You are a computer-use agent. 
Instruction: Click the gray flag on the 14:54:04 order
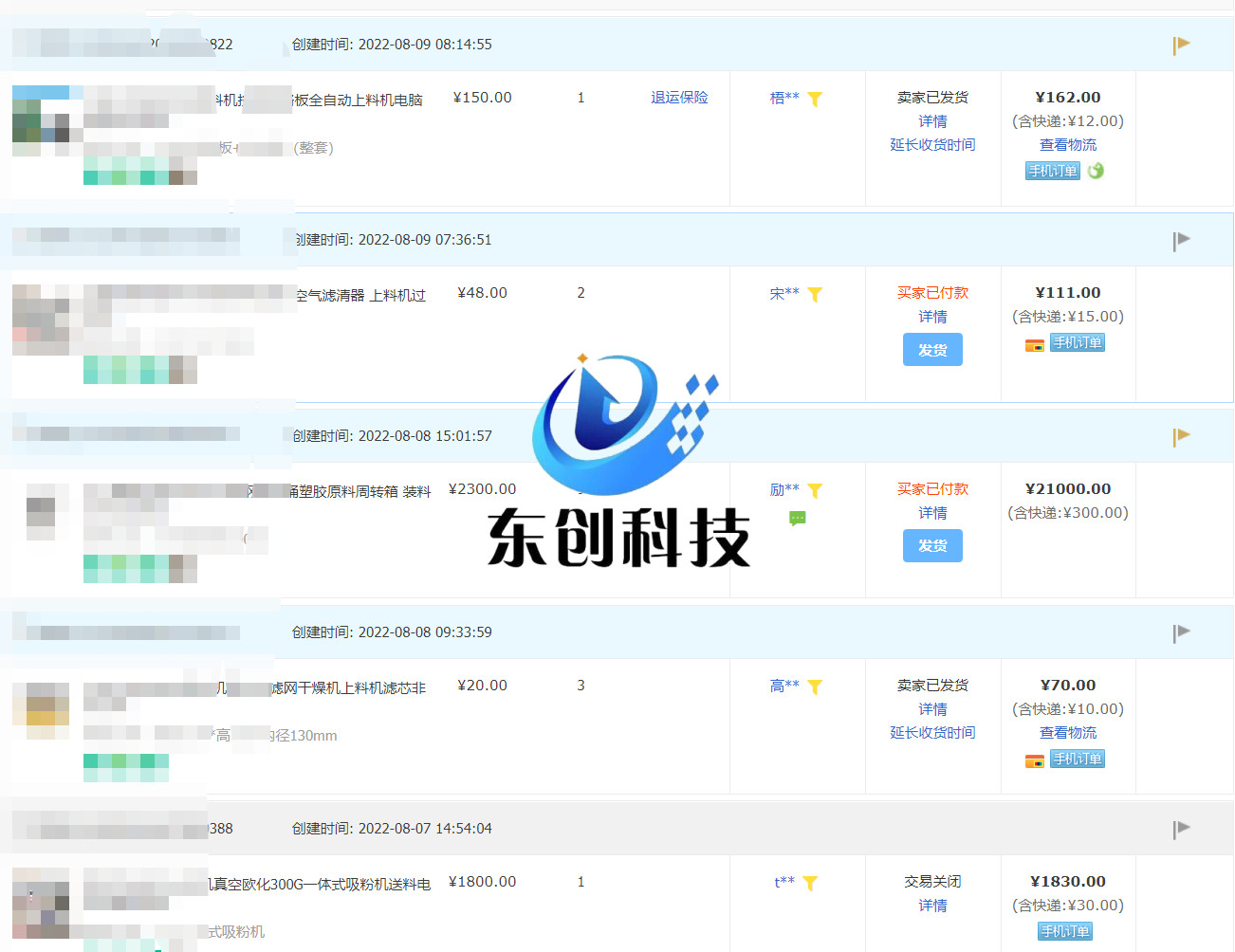coord(1181,829)
